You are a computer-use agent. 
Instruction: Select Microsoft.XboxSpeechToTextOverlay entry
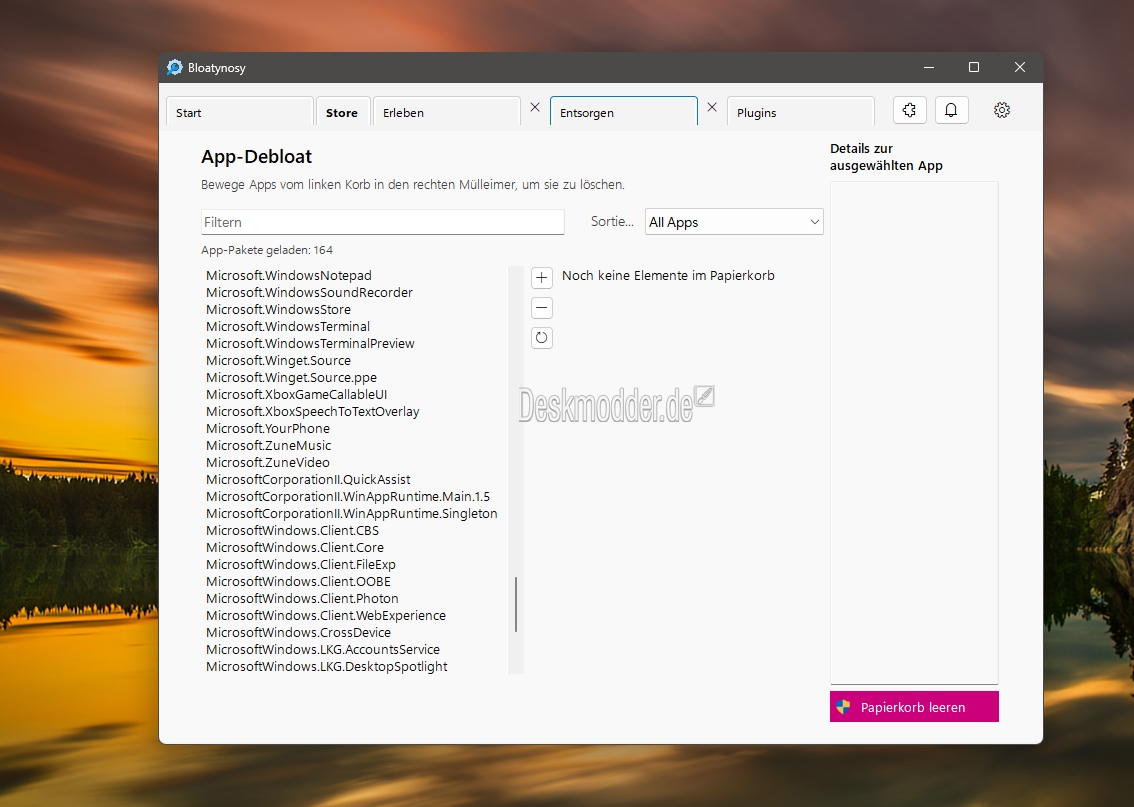(312, 411)
